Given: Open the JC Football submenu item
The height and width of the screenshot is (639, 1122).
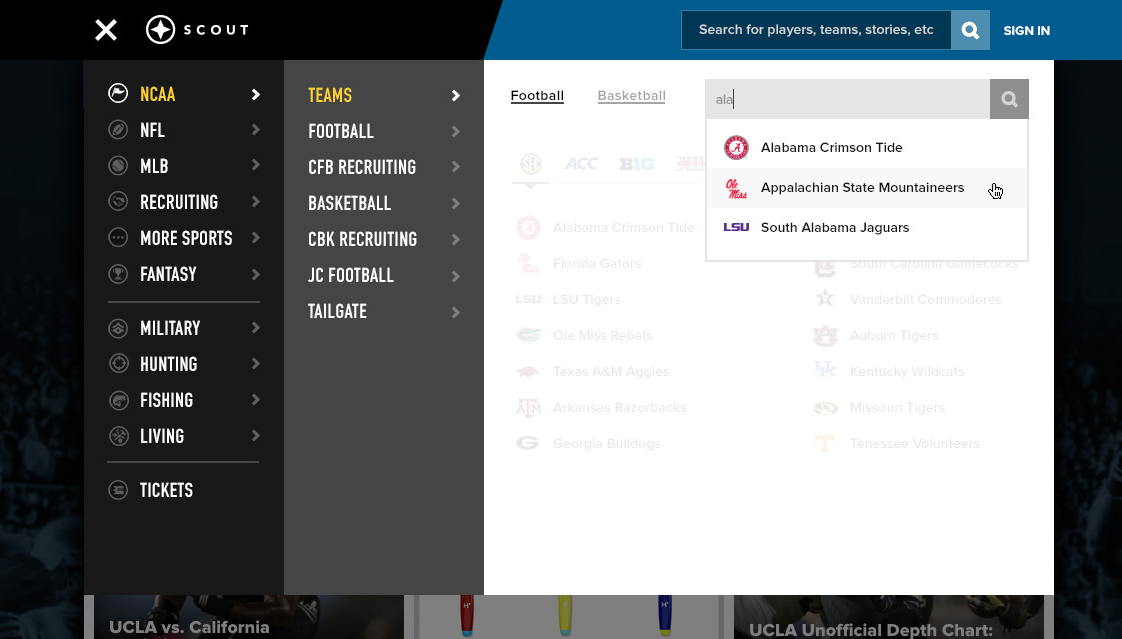Looking at the screenshot, I should point(351,275).
